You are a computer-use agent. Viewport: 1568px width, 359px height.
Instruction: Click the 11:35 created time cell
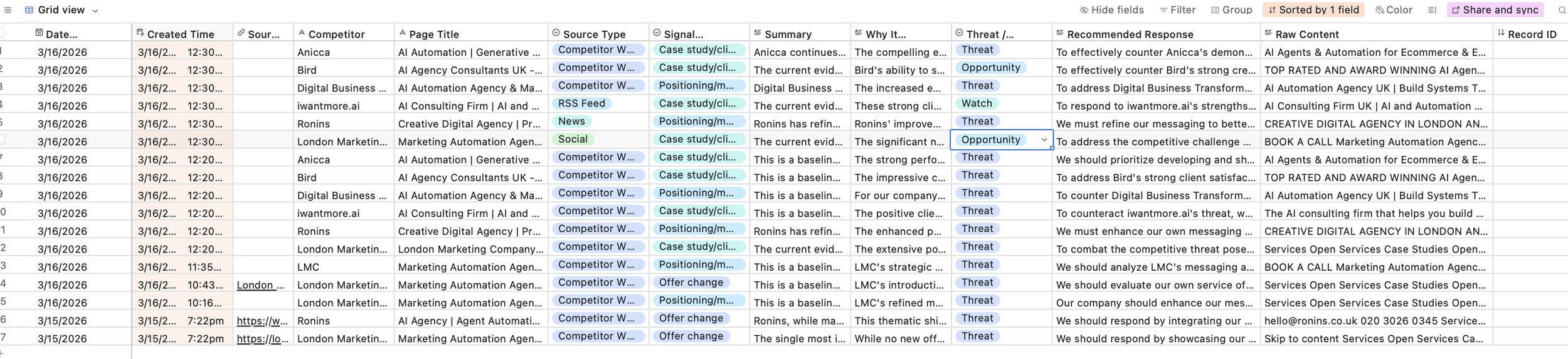tap(182, 267)
